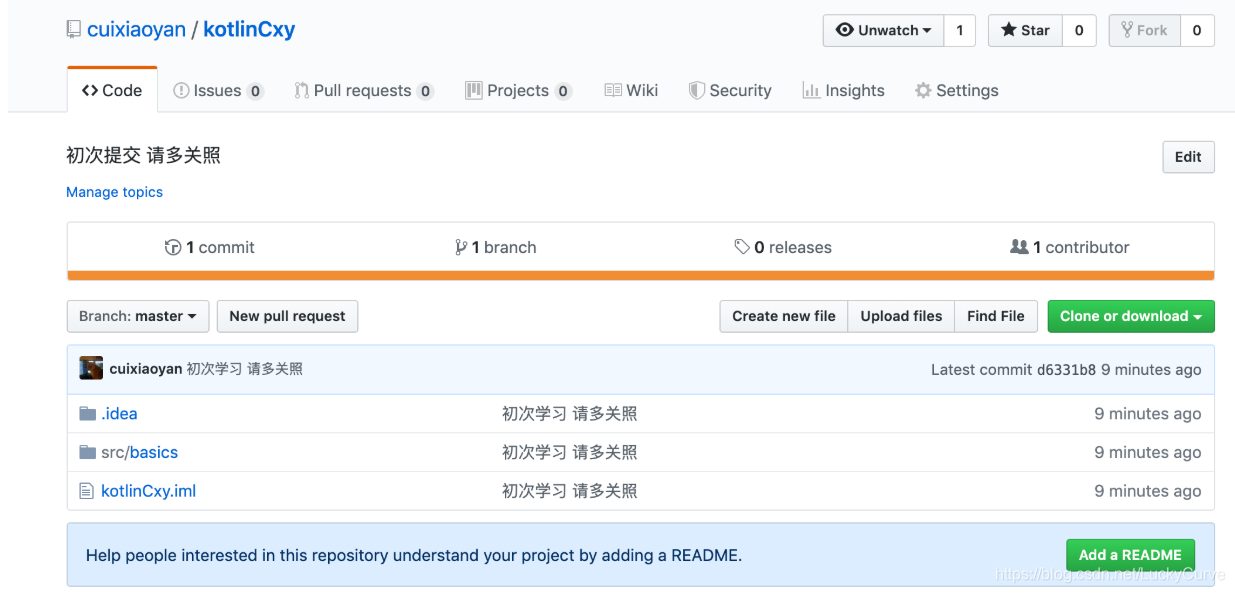View the 1 contributor link
This screenshot has width=1235, height=593.
pyautogui.click(x=1070, y=247)
